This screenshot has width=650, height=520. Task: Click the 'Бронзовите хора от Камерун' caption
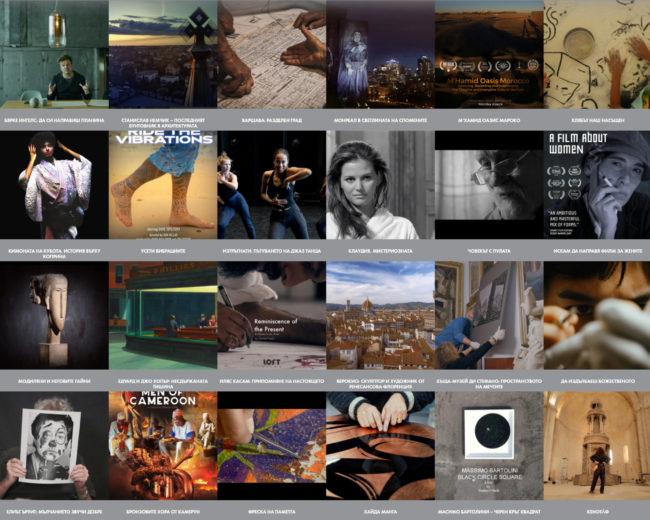(x=162, y=511)
